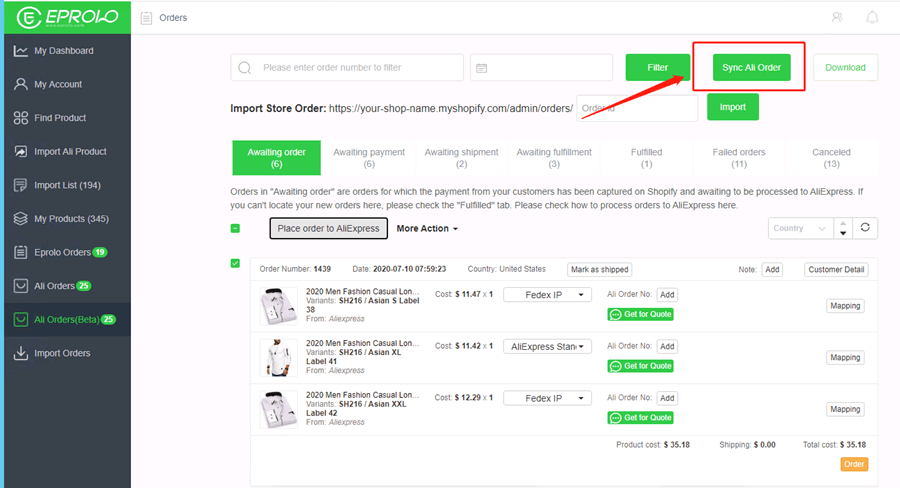Click the My Account person icon

[21, 84]
